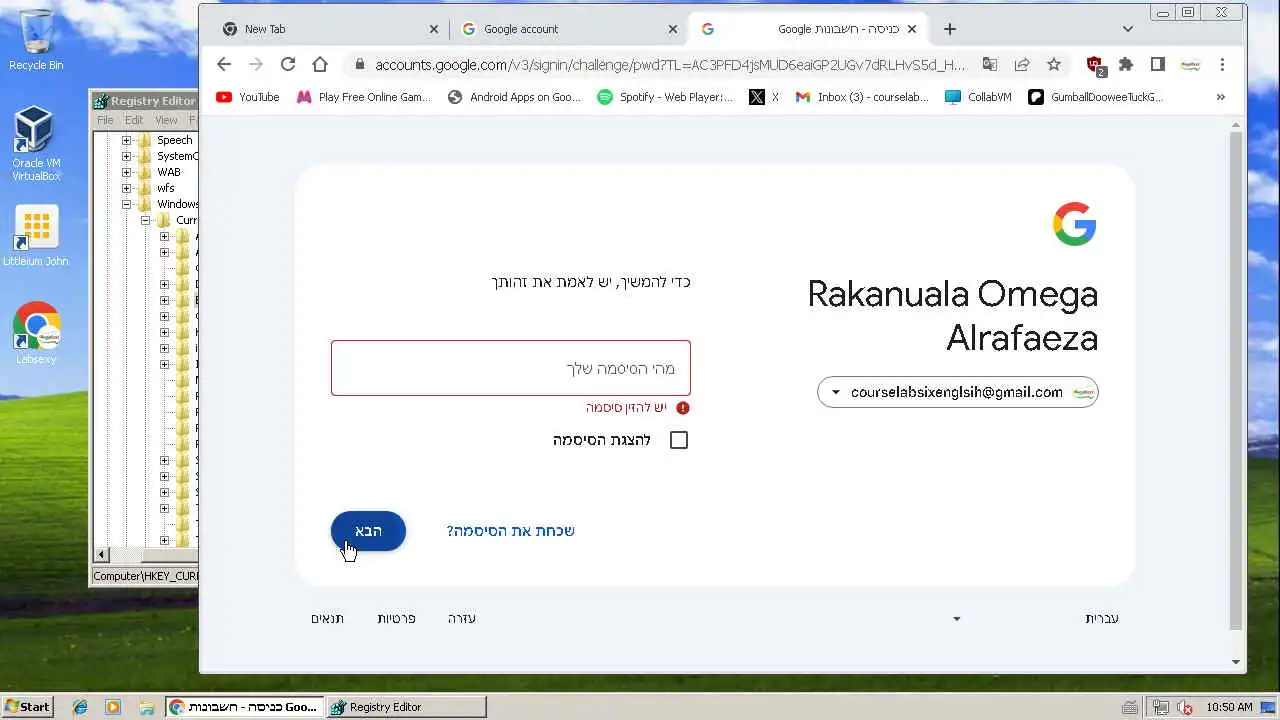Focus the password input field
The image size is (1280, 720).
[x=511, y=368]
